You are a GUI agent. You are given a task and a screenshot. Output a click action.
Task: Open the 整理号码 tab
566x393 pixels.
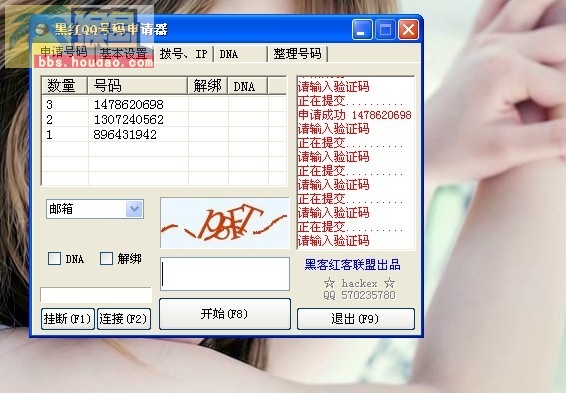click(297, 54)
